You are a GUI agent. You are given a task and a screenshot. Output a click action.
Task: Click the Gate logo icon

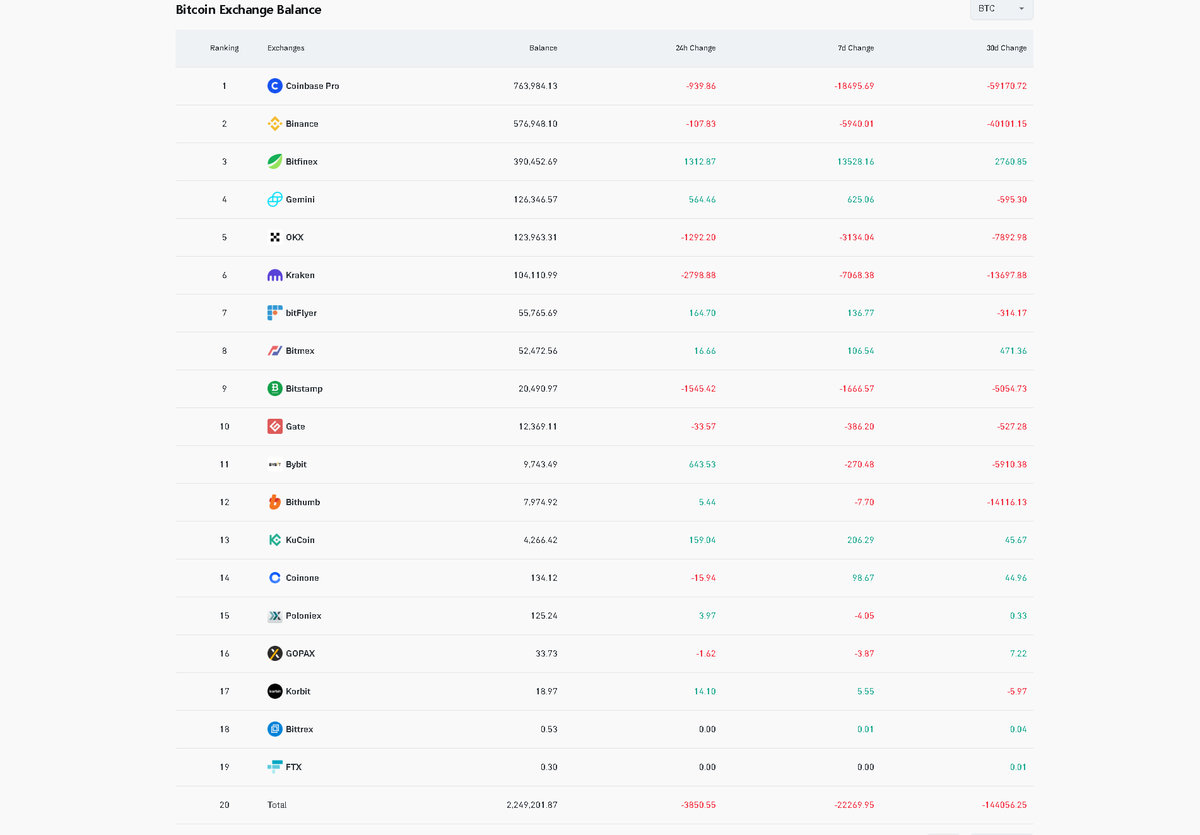point(275,427)
